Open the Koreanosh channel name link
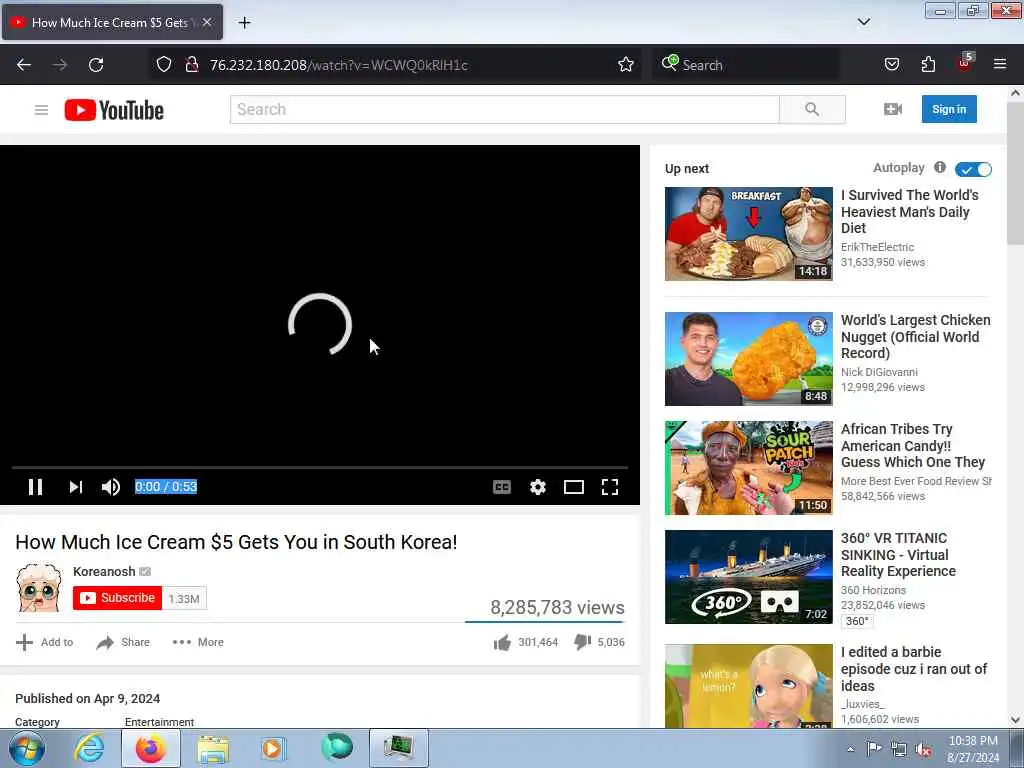 coord(104,571)
